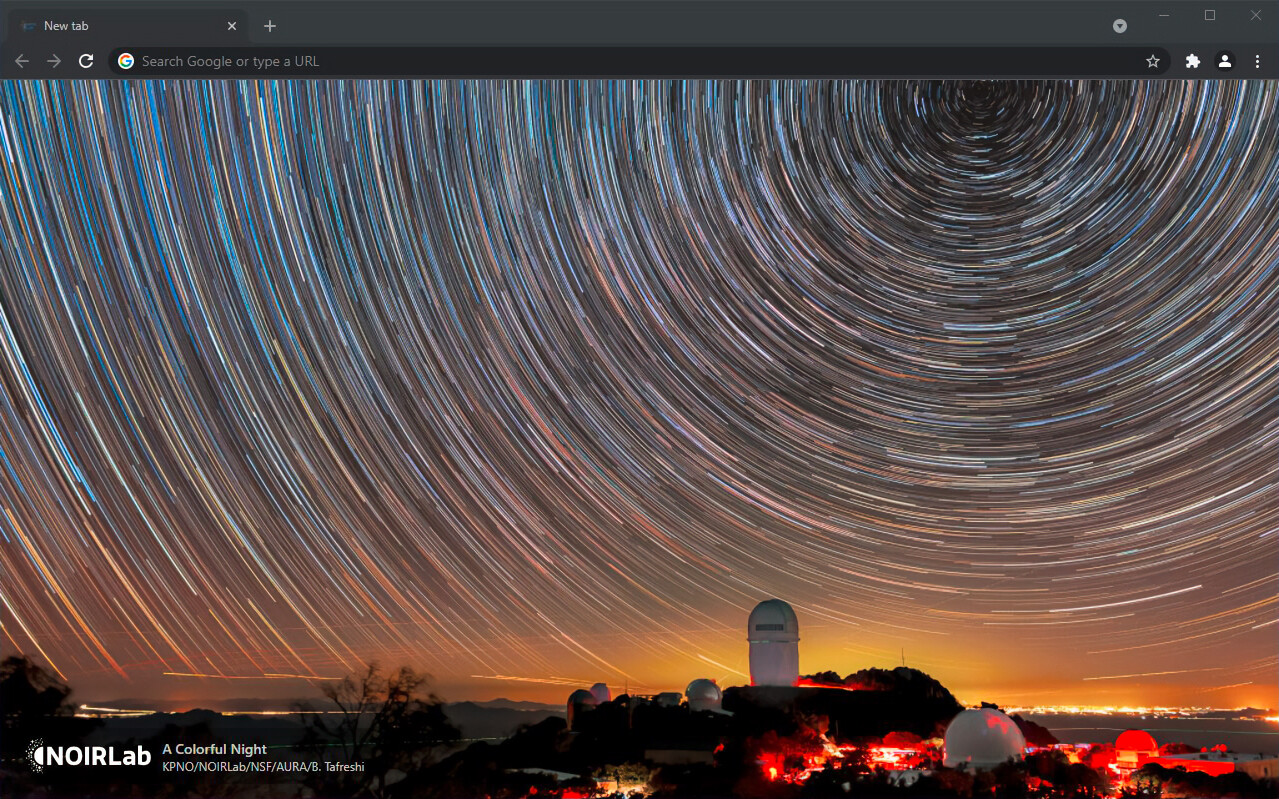
Task: Reload the page
Action: click(x=86, y=61)
